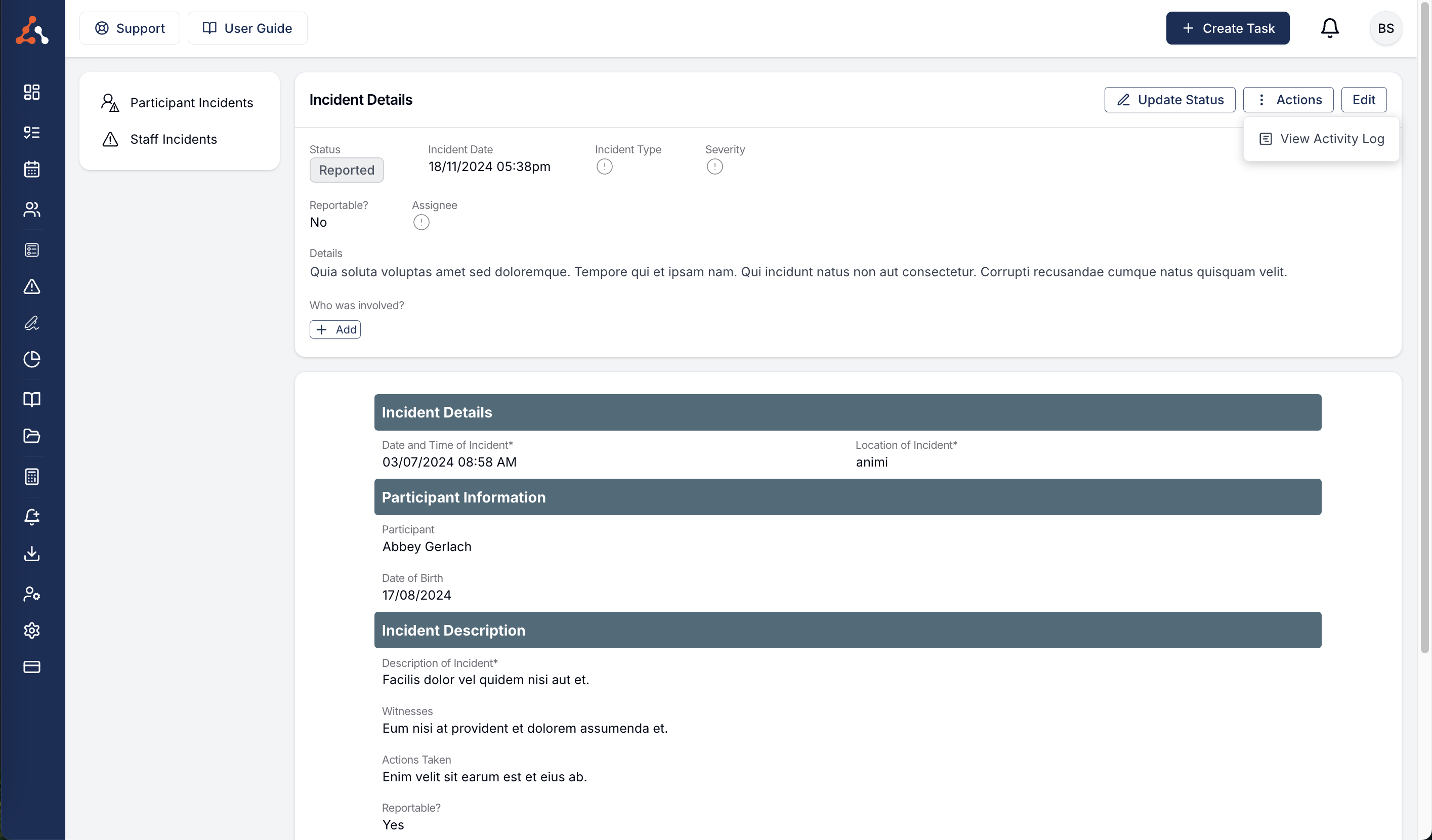Open the notifications bell in header
Image resolution: width=1432 pixels, height=840 pixels.
1330,28
